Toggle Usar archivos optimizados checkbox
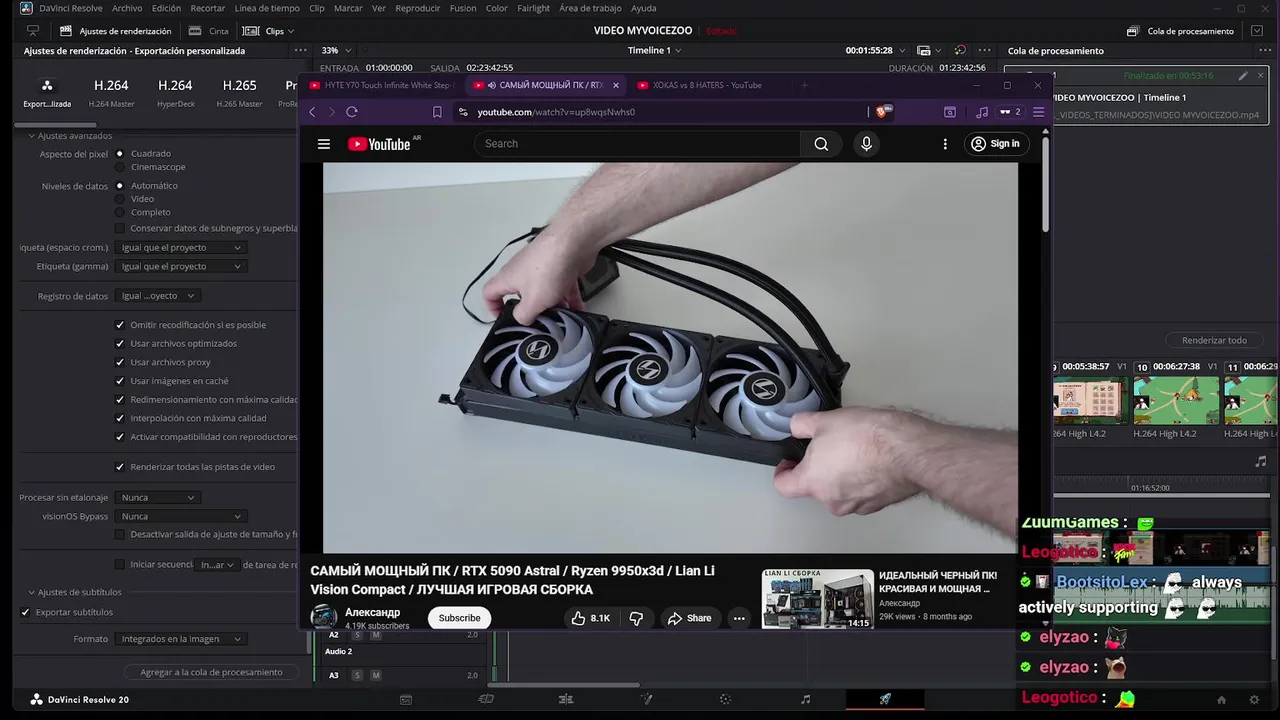The width and height of the screenshot is (1280, 720). point(120,344)
